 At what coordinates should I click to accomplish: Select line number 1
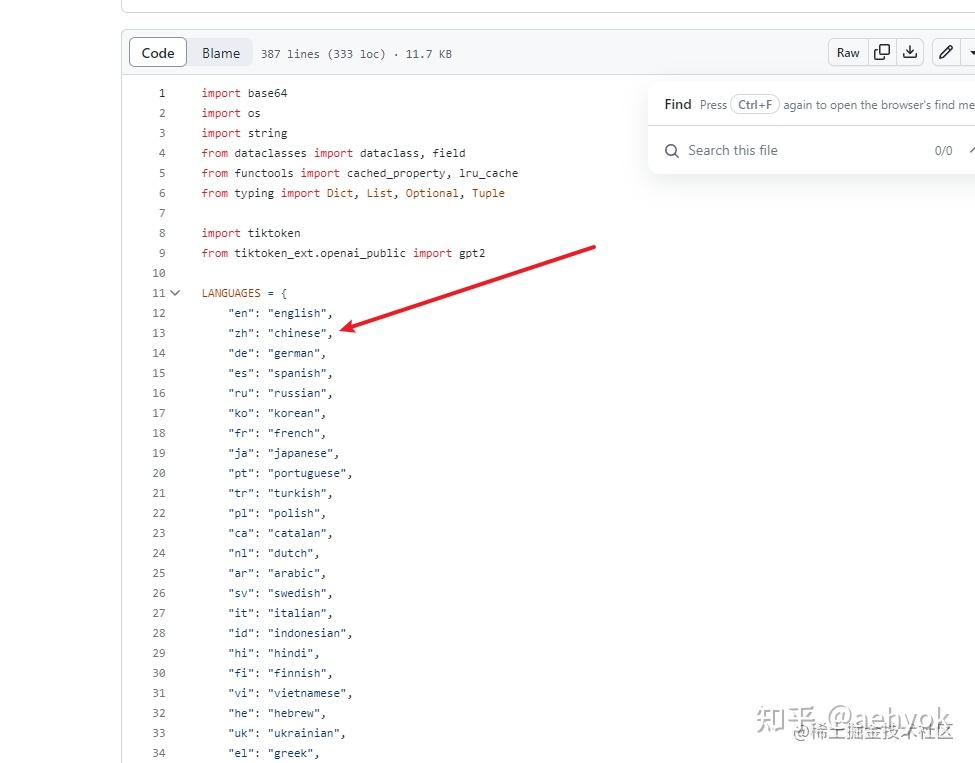pos(162,93)
